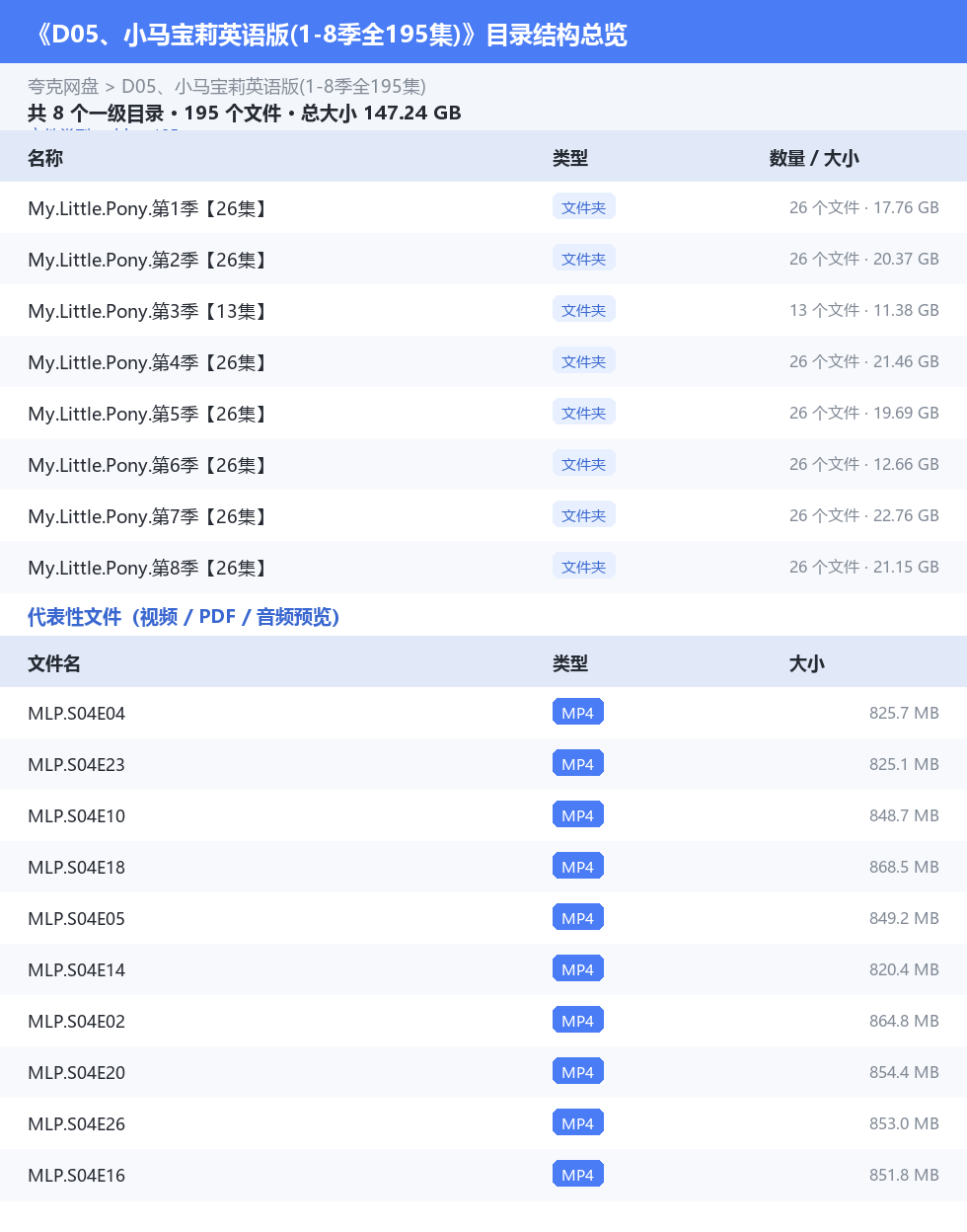Click the 26 个文件 · 22.76 GB cell
This screenshot has height=1232, width=967.
(864, 515)
